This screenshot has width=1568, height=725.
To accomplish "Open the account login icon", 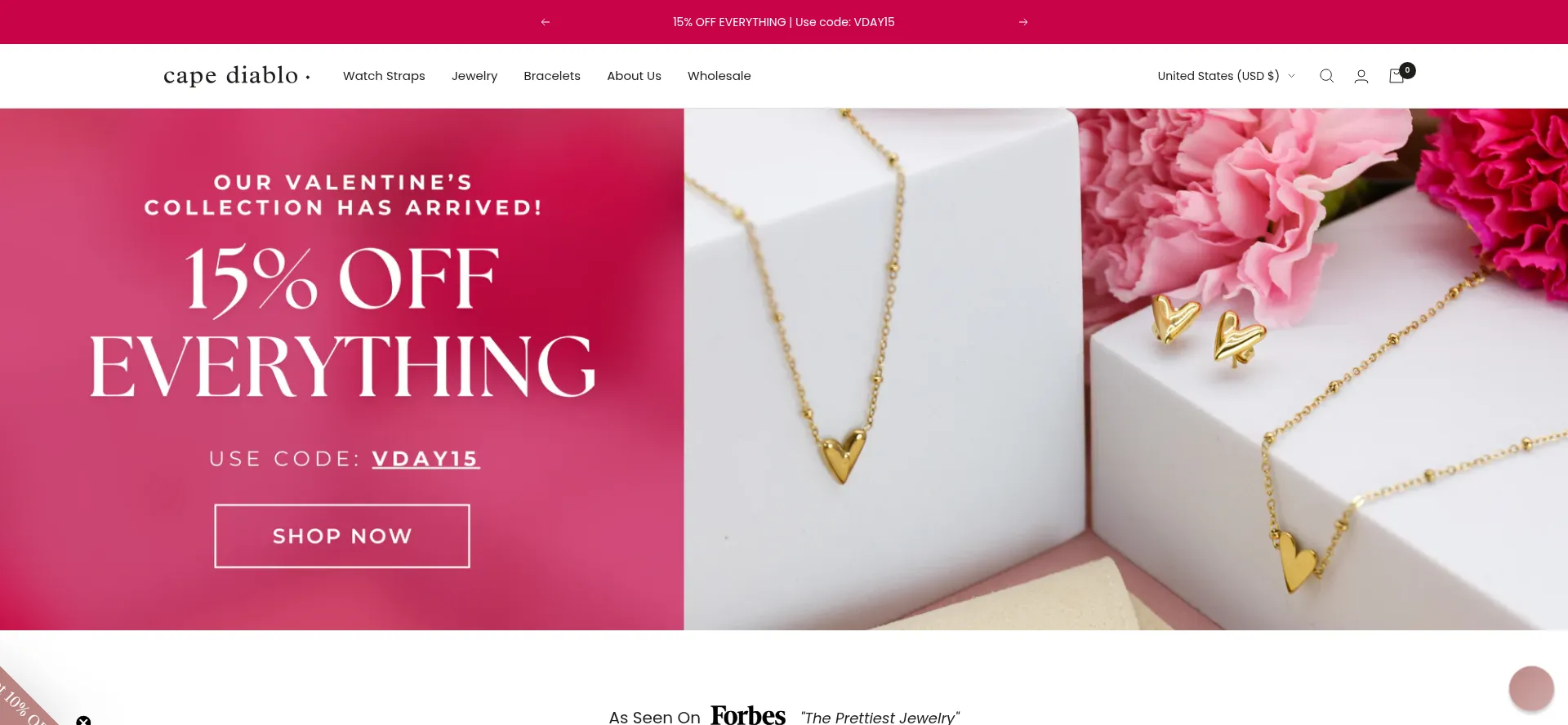I will tap(1361, 76).
